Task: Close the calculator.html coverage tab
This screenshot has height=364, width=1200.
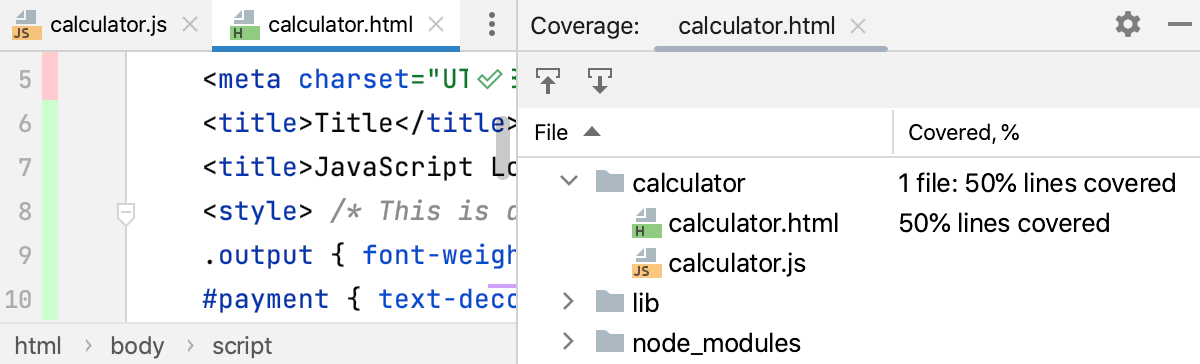Action: pos(858,26)
